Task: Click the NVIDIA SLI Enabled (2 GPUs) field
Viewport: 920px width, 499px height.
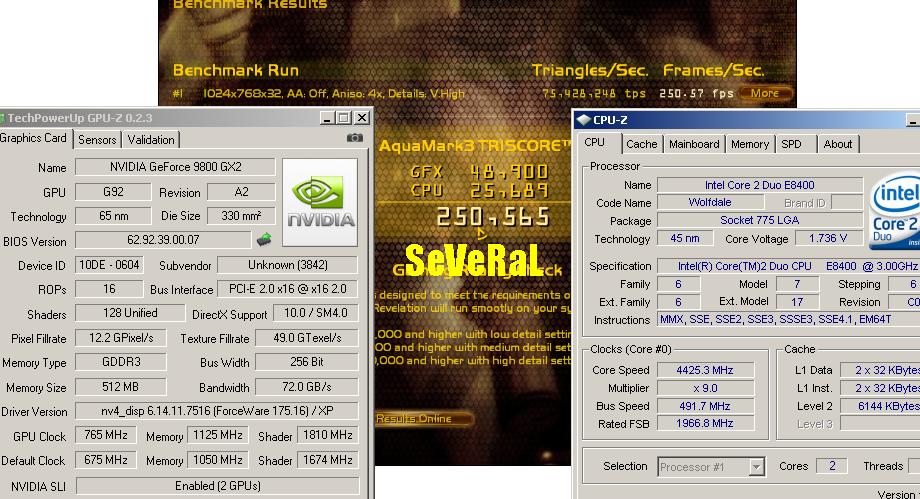Action: click(x=218, y=486)
